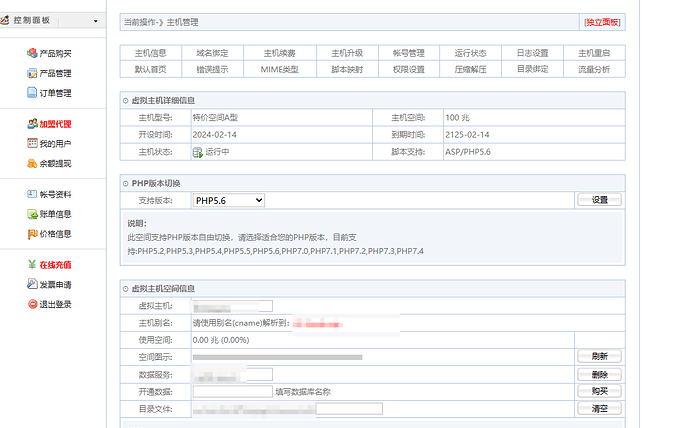Screen dimensions: 690x428
Task: Click the 产品购买 shopping icon in sidebar
Action: click(x=32, y=54)
